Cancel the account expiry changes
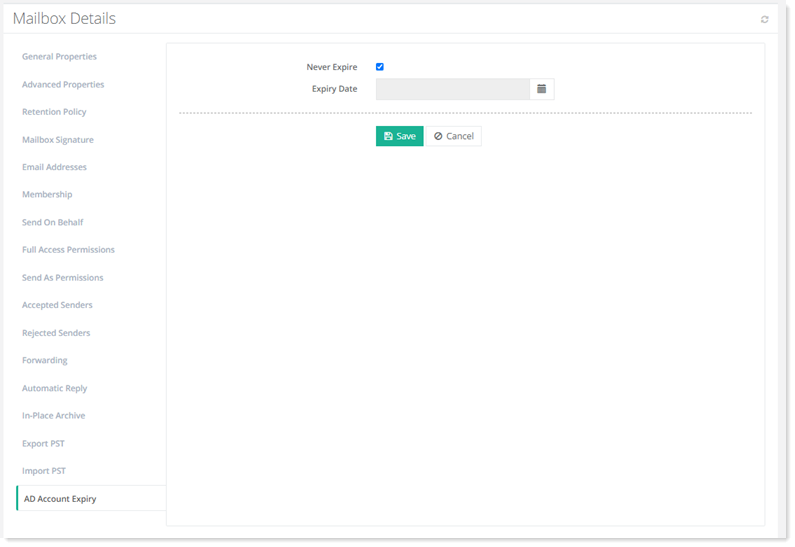 (x=454, y=136)
